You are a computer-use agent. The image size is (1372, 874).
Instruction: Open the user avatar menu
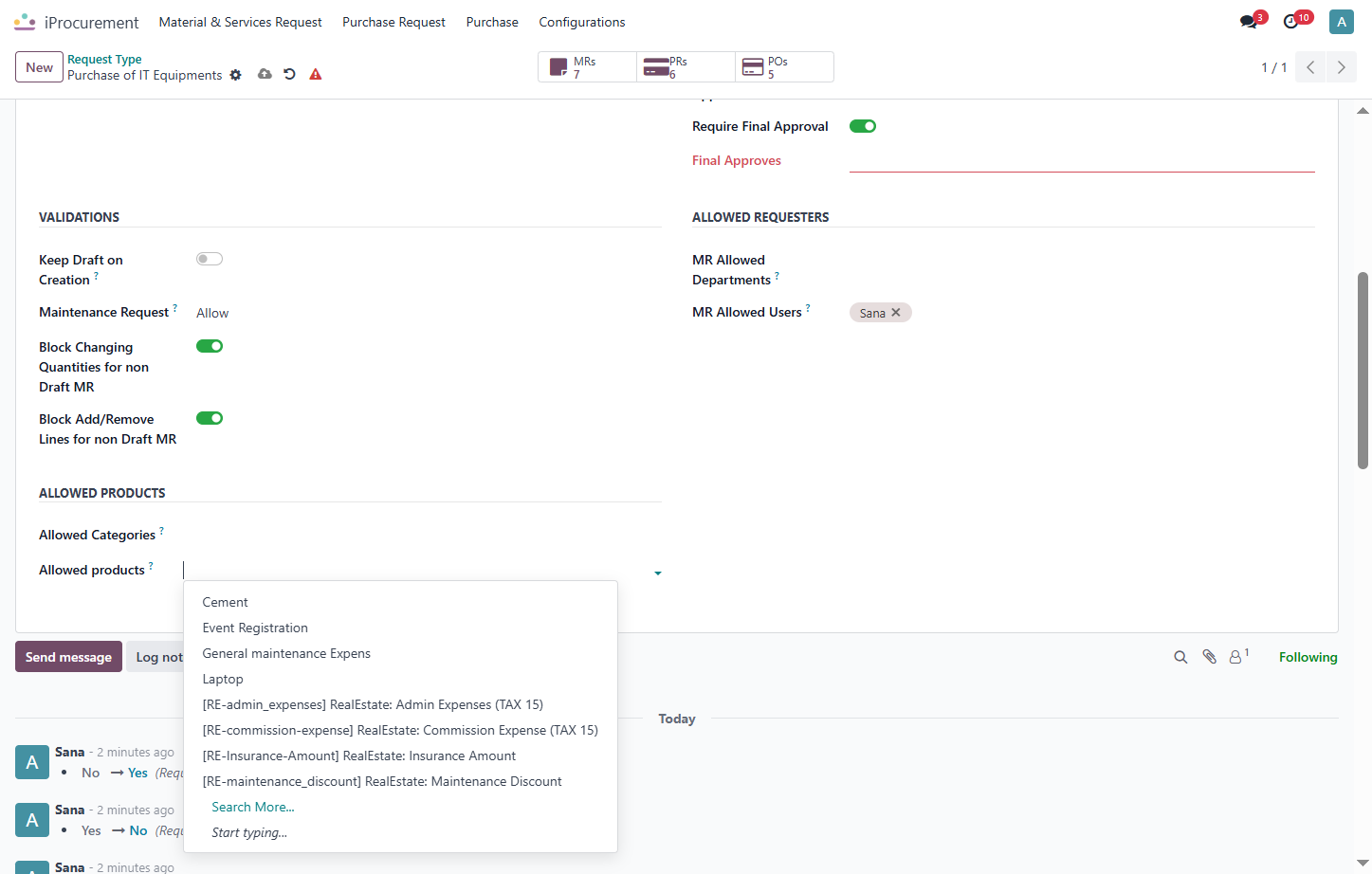(1342, 22)
